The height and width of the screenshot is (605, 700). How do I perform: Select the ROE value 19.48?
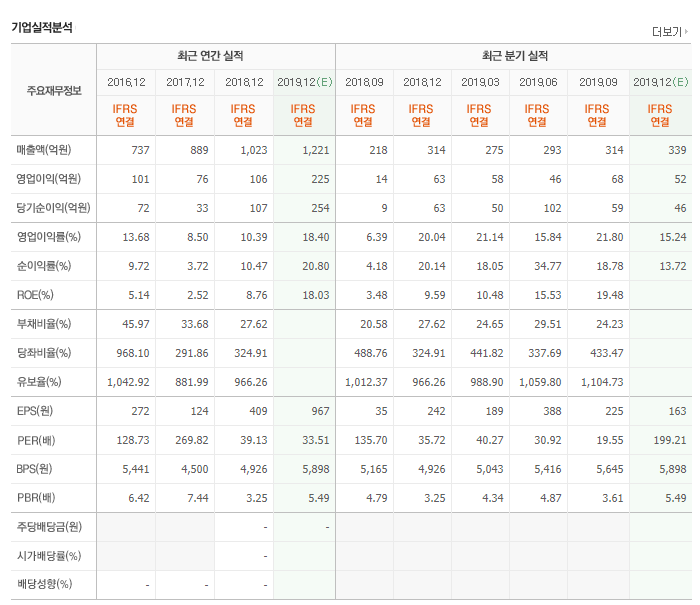(610, 295)
